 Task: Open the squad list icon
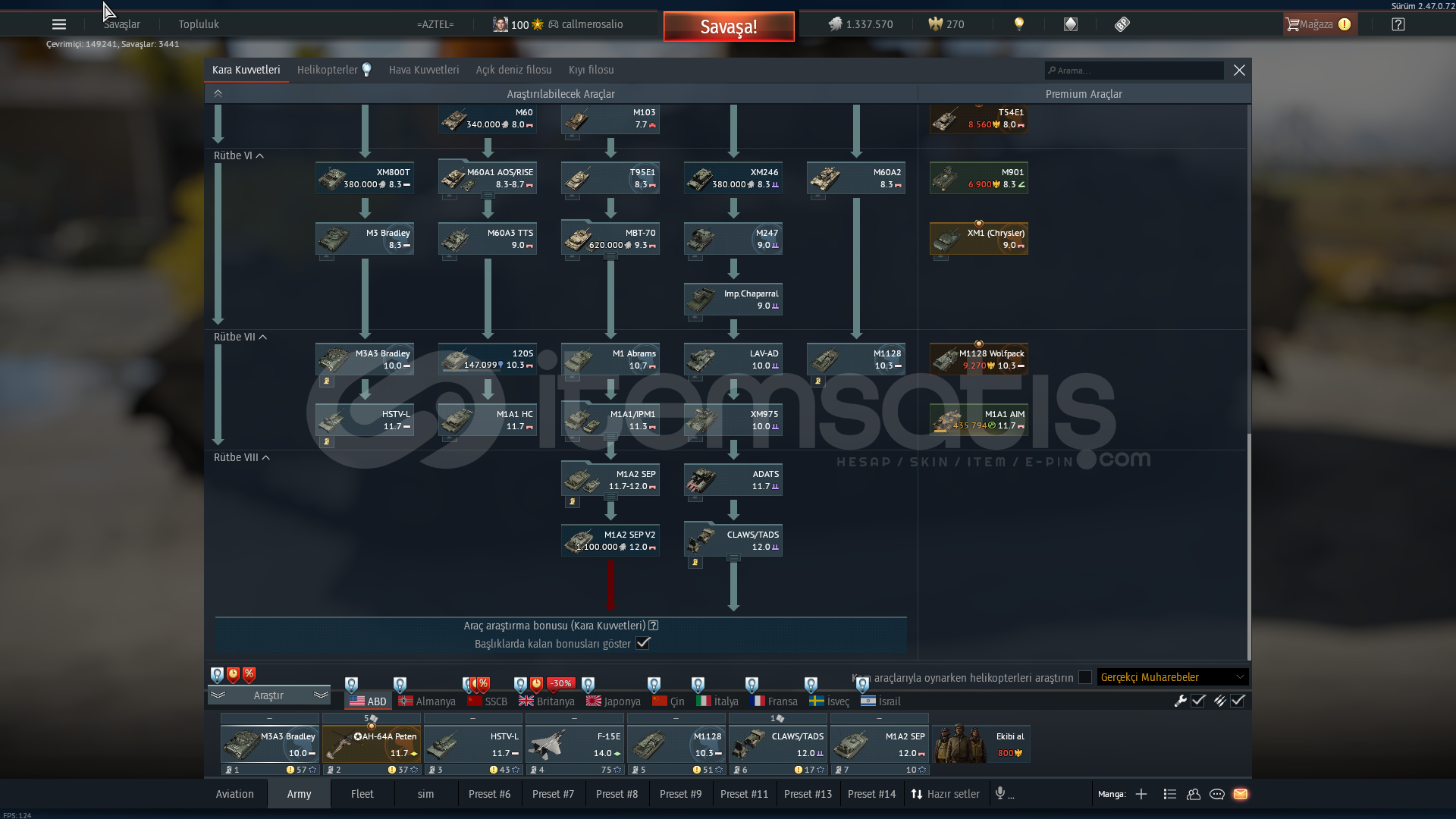pyautogui.click(x=1170, y=794)
